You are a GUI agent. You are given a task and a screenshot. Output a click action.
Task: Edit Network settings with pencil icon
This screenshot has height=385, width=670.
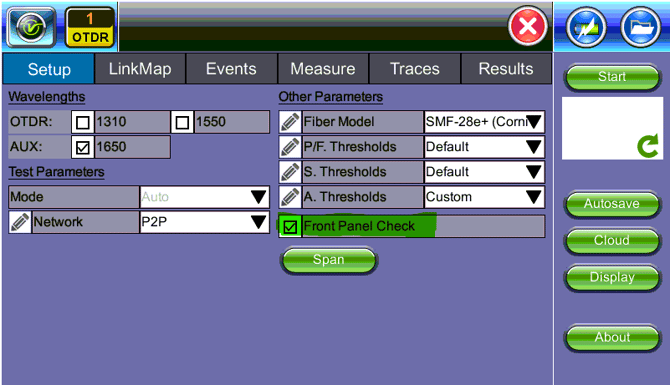coord(20,222)
